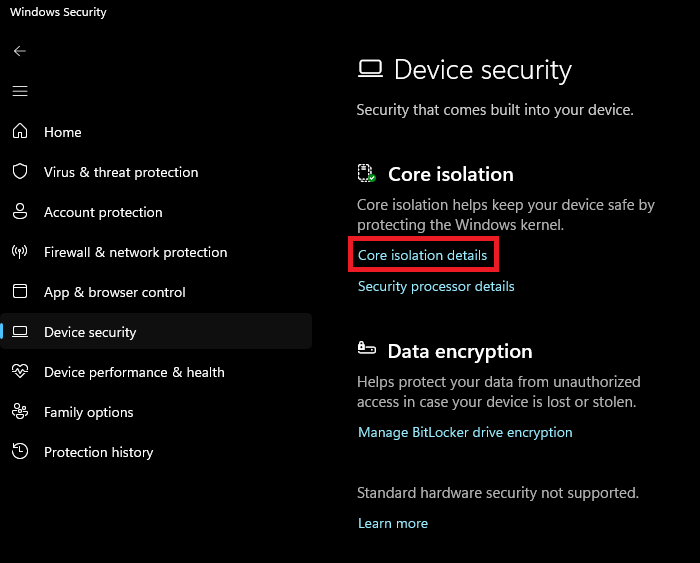Click the Device performance & health heart icon
This screenshot has height=563, width=700.
(x=20, y=372)
